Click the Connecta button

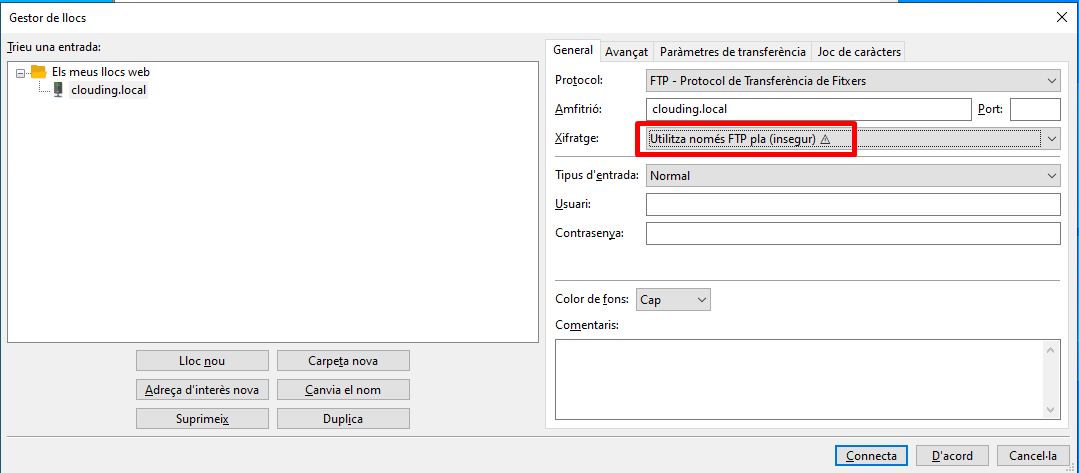point(871,456)
